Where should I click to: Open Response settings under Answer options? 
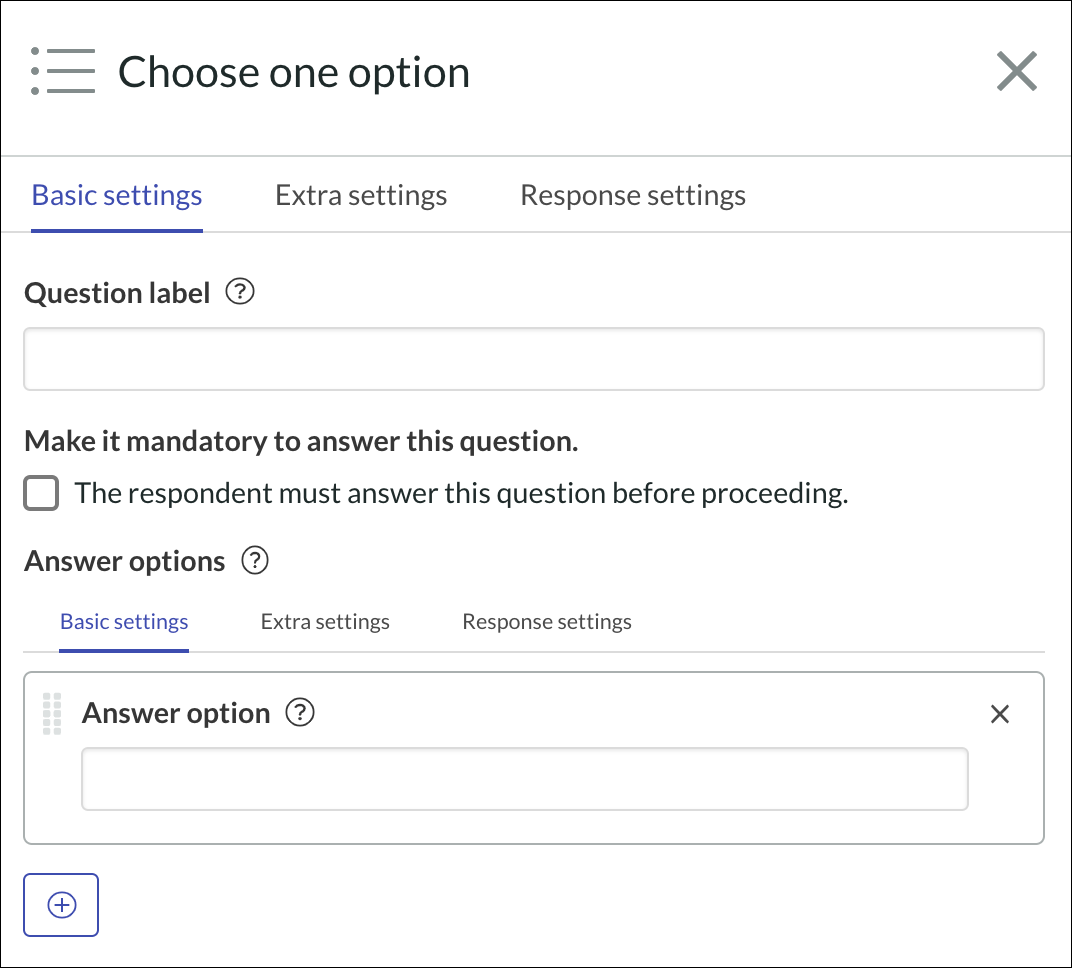pos(546,621)
